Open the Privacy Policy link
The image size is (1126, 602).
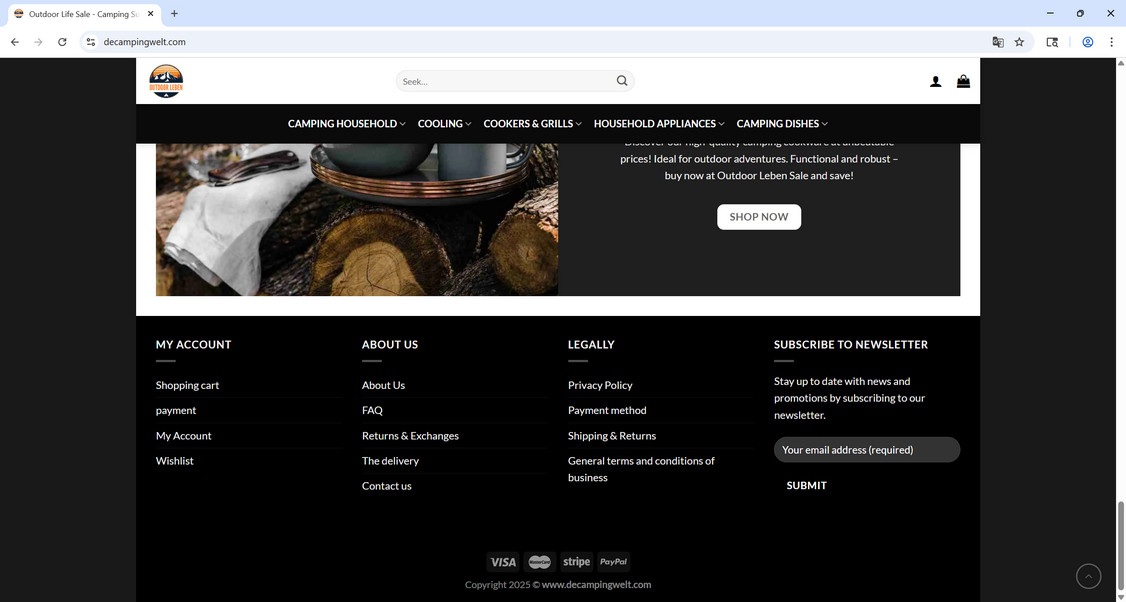tap(600, 385)
